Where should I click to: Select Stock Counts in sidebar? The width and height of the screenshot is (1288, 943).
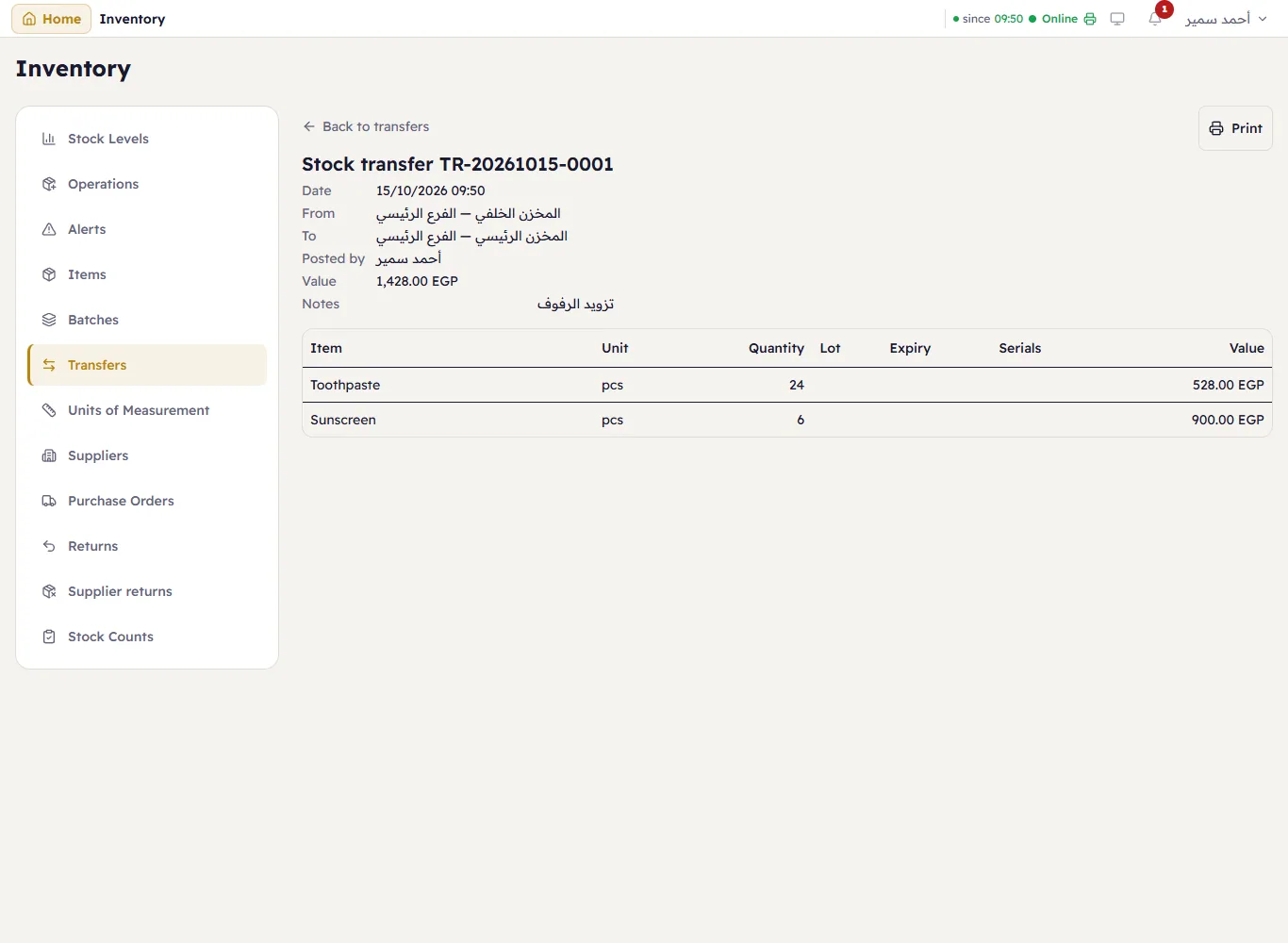(147, 637)
